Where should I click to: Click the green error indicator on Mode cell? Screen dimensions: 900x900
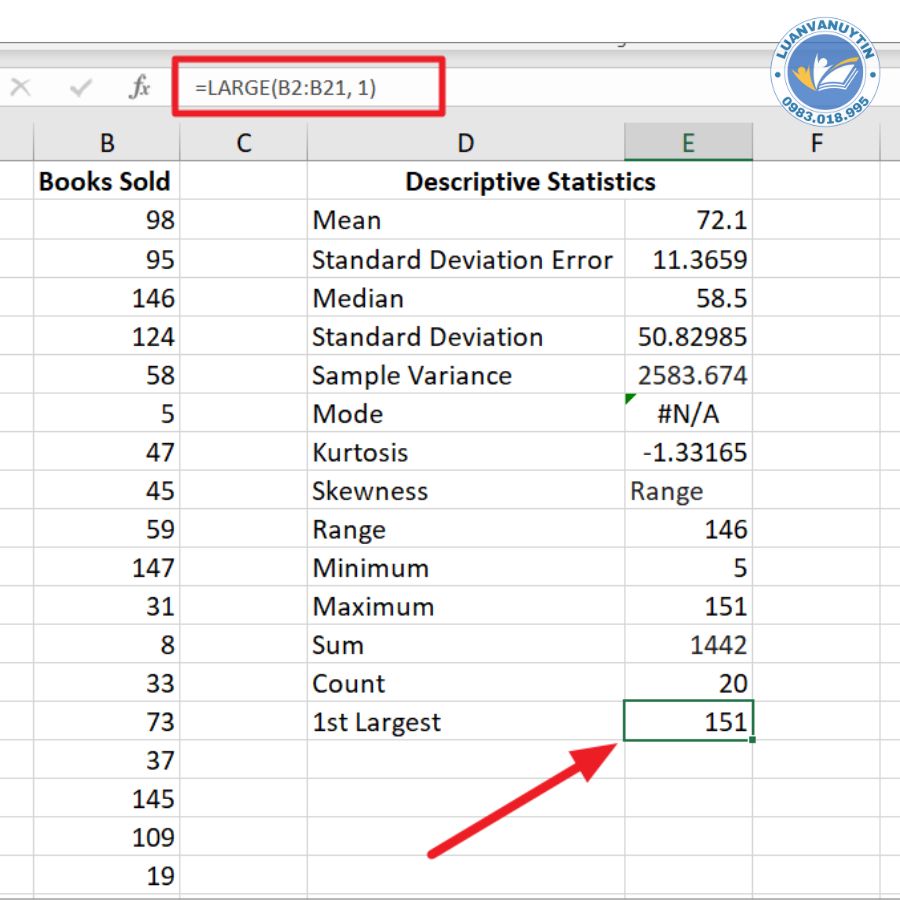tap(630, 399)
